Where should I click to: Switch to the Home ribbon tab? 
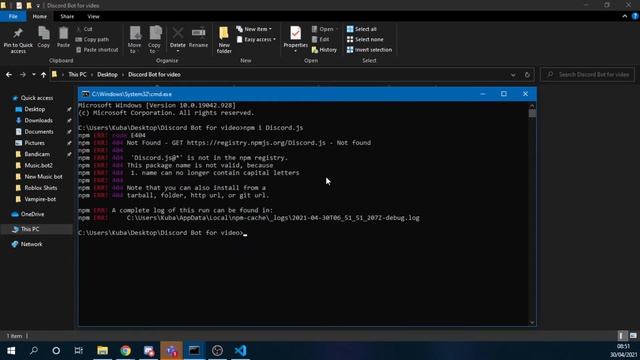point(40,16)
